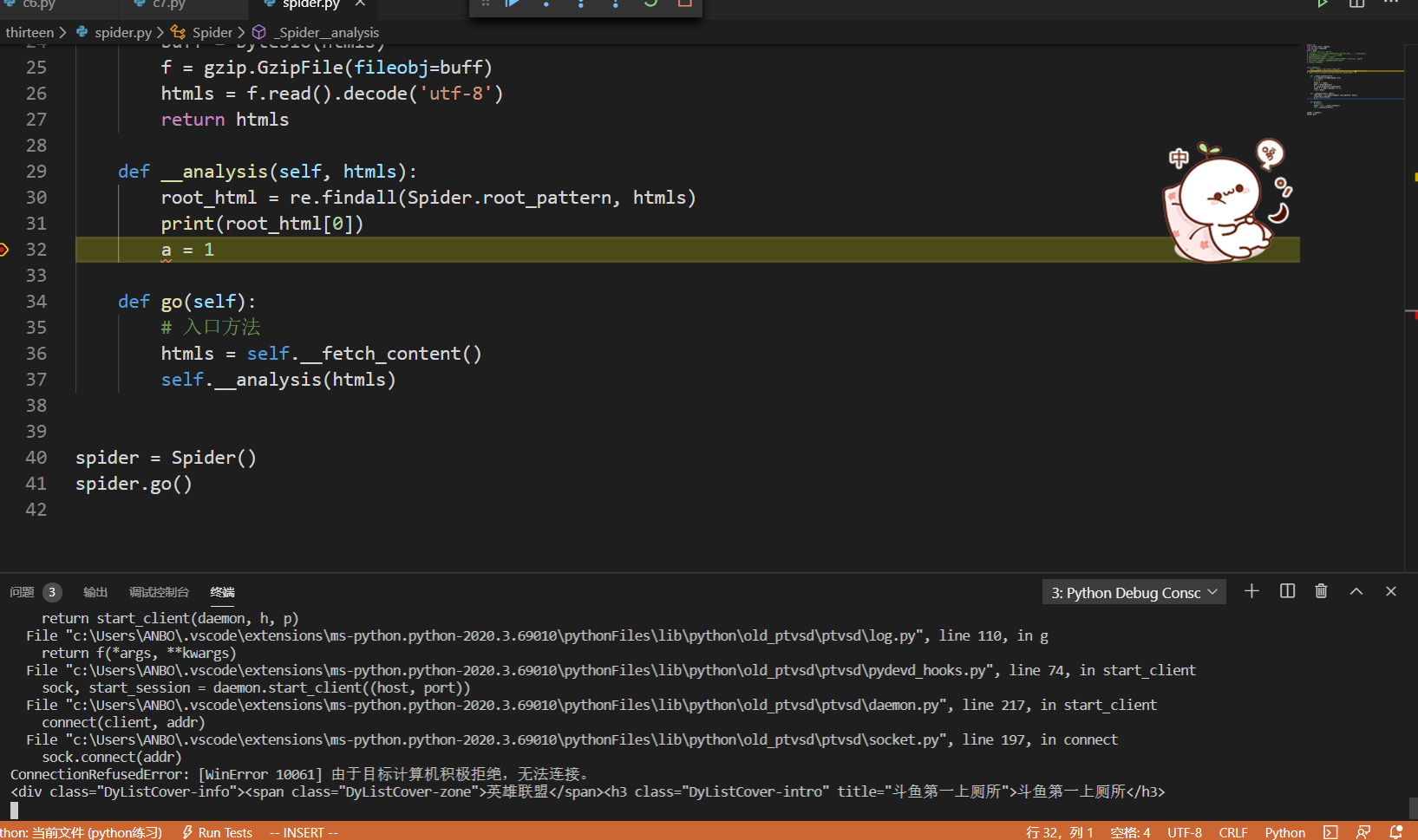Click the 'return htmls' statement on line 27

pyautogui.click(x=225, y=120)
